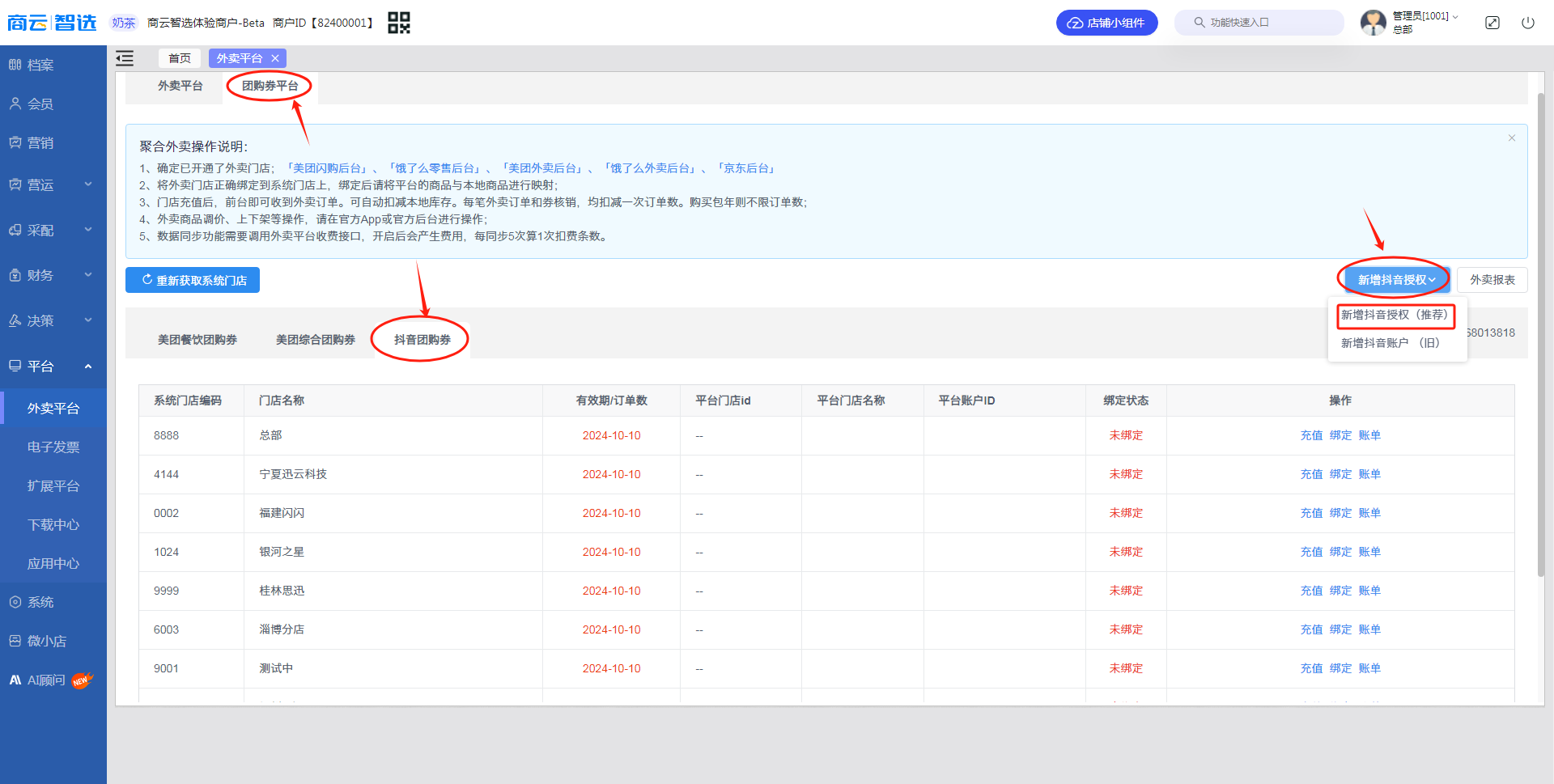The height and width of the screenshot is (784, 1554).
Task: Click 账单 for store 银河之星
Action: 1369,552
